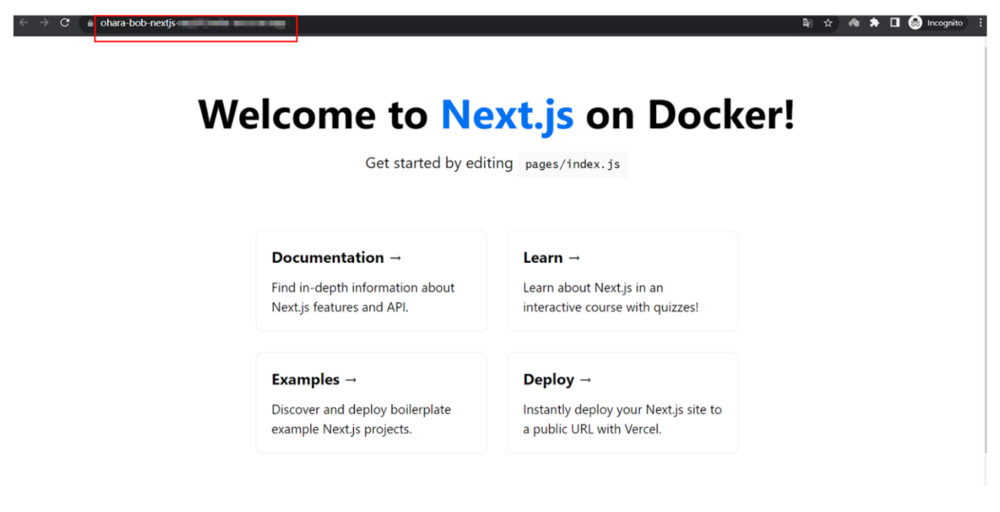The width and height of the screenshot is (1000, 512).
Task: Click the Incognito profile badge
Action: (936, 23)
